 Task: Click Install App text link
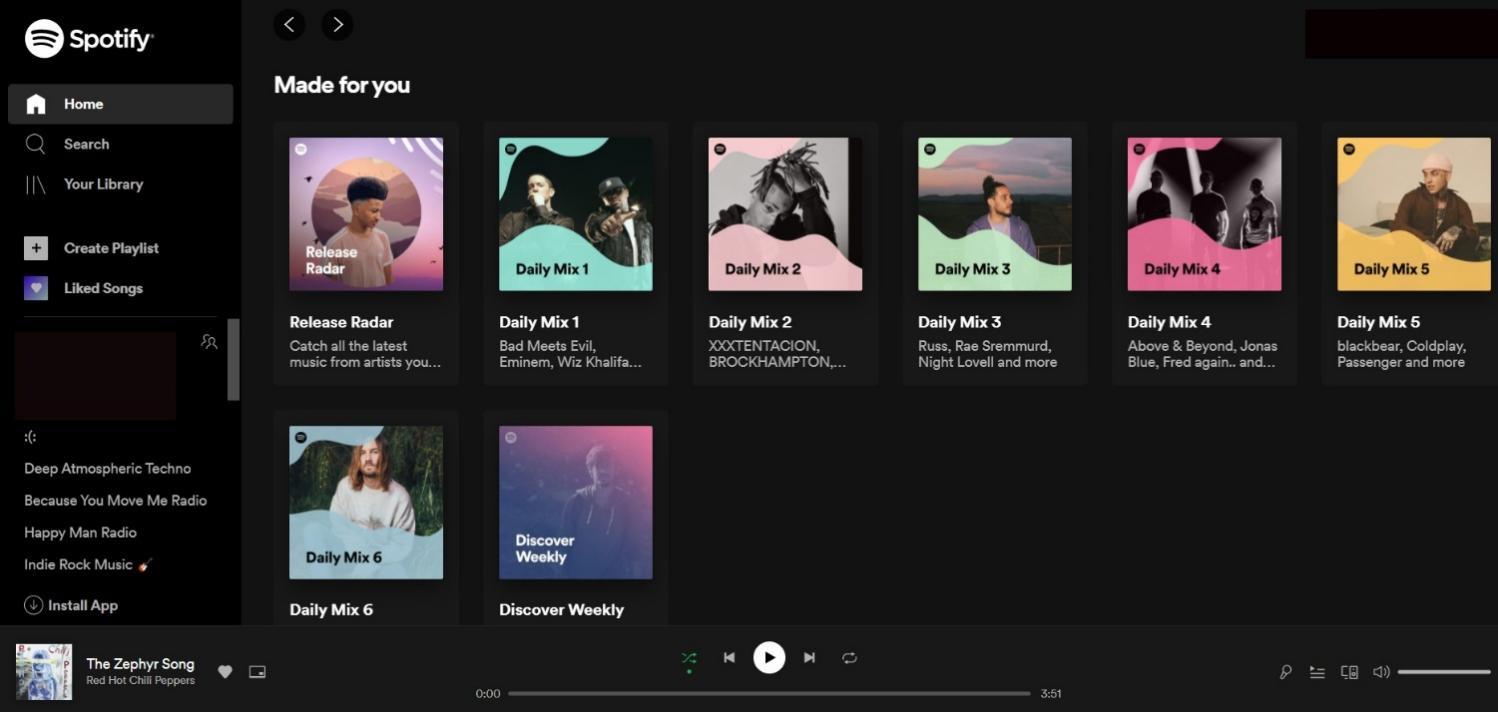(x=83, y=605)
